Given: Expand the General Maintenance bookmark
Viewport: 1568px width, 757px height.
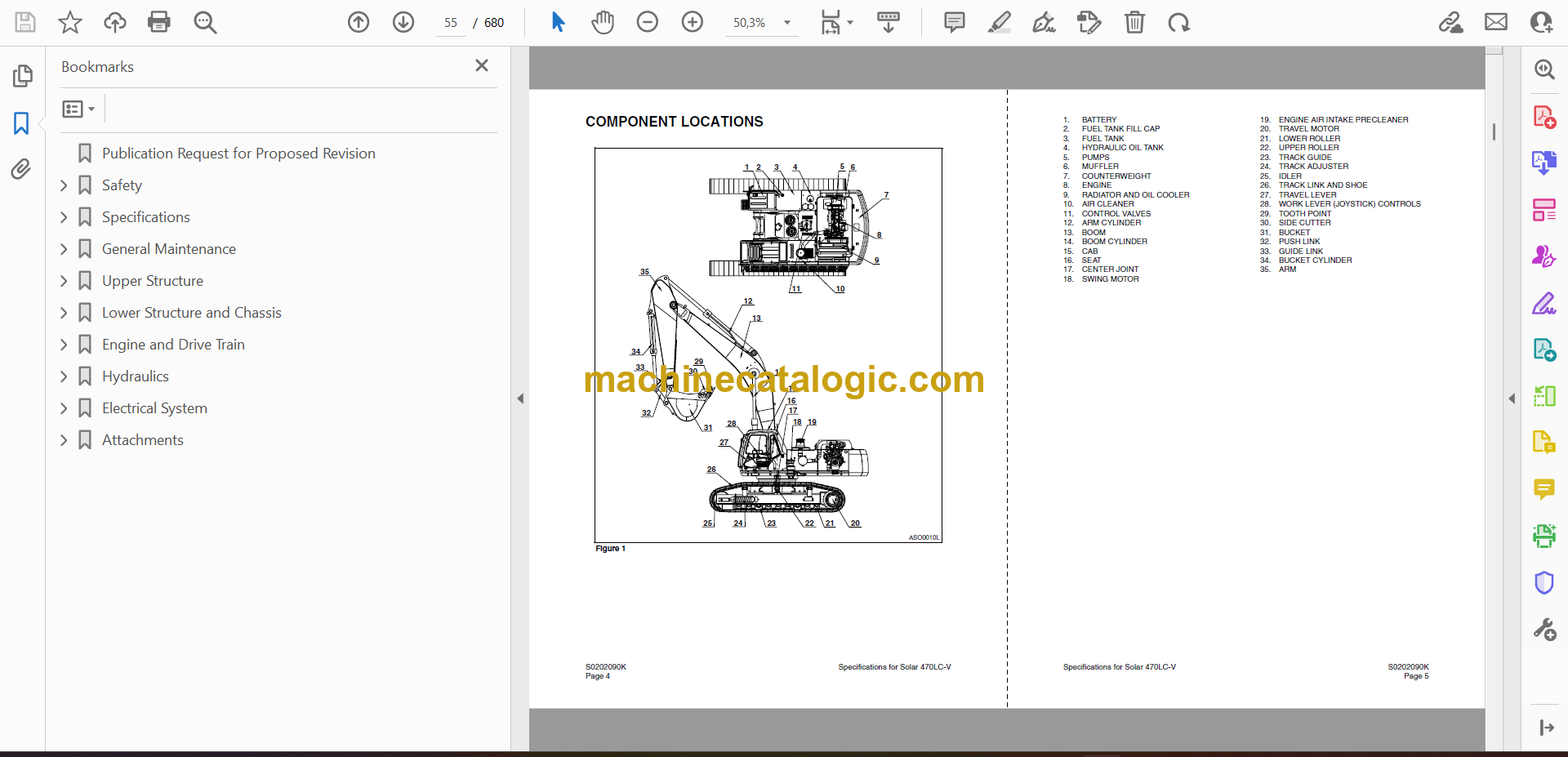Looking at the screenshot, I should click(64, 249).
